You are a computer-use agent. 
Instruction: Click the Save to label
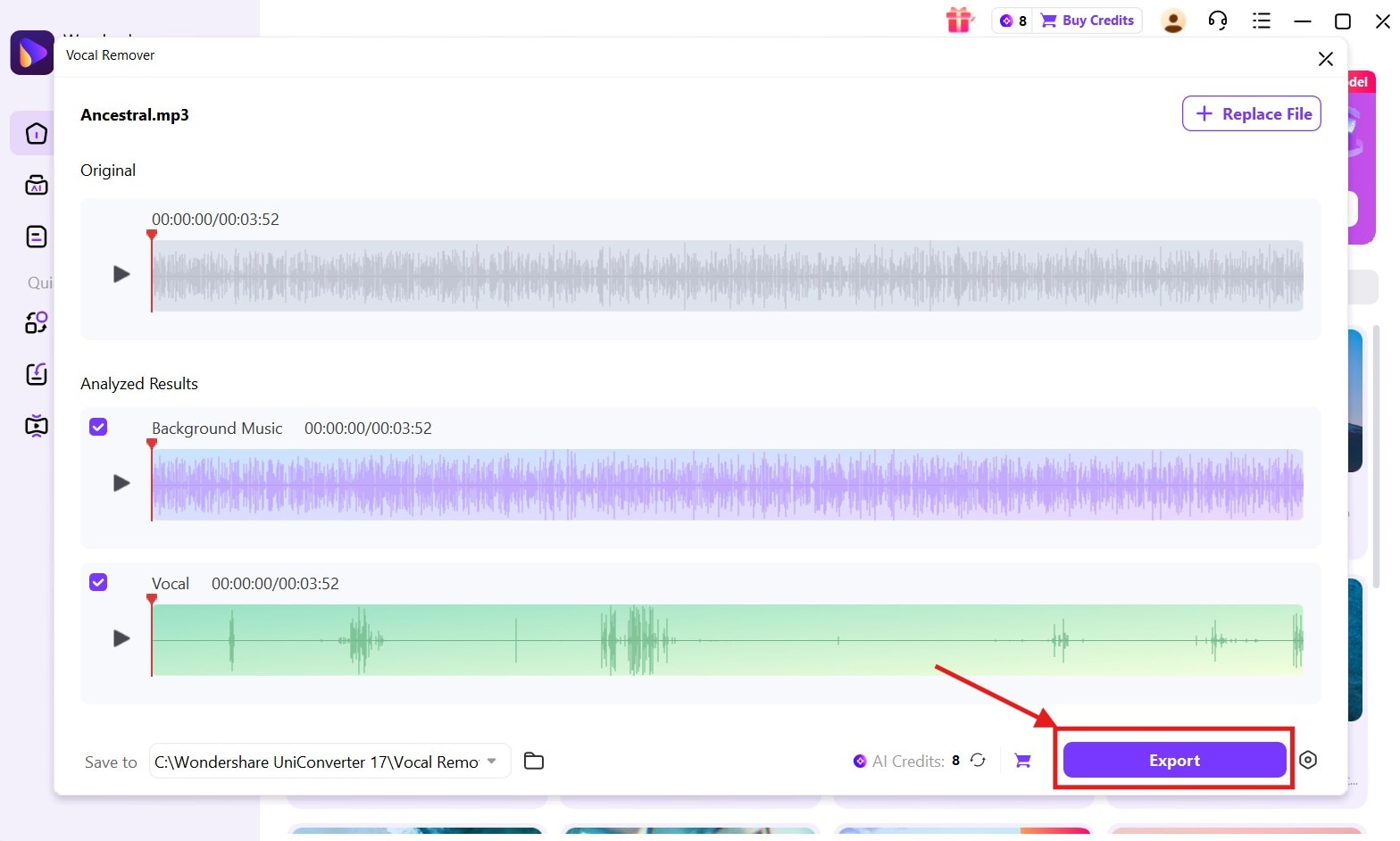(x=111, y=762)
